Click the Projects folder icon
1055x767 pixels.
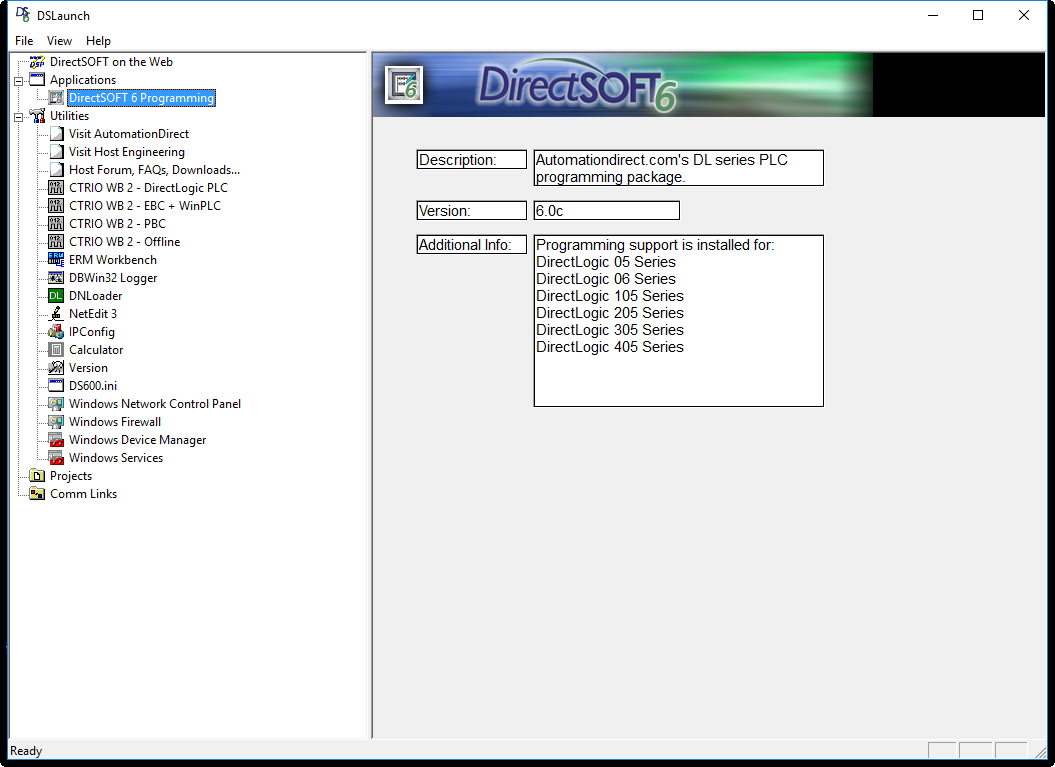tap(37, 476)
